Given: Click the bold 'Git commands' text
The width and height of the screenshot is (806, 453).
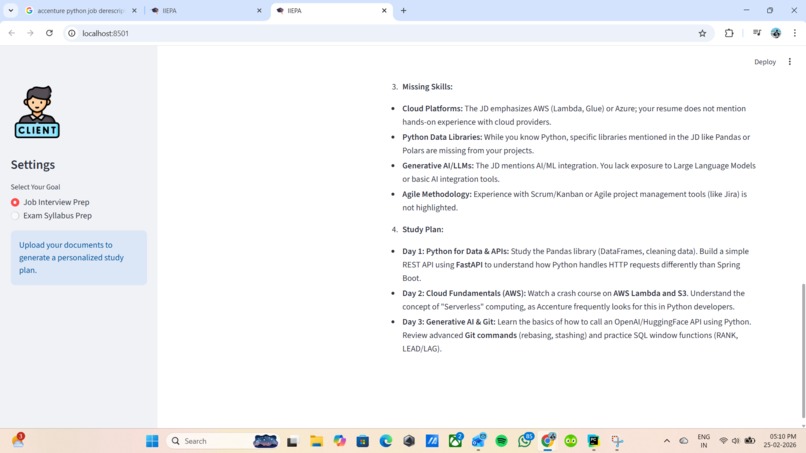Looking at the screenshot, I should 490,335.
